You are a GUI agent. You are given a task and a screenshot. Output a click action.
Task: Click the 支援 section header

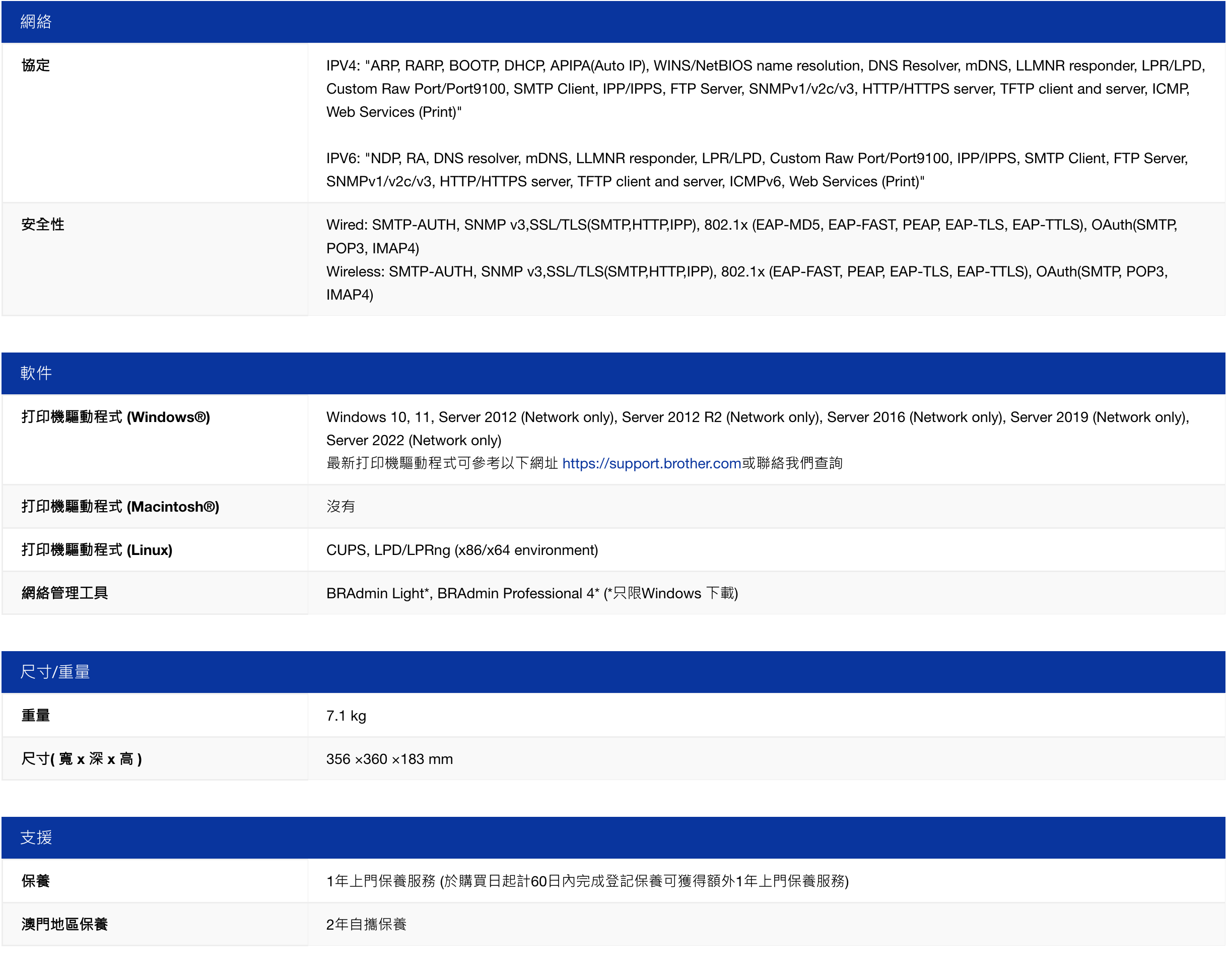click(x=36, y=837)
